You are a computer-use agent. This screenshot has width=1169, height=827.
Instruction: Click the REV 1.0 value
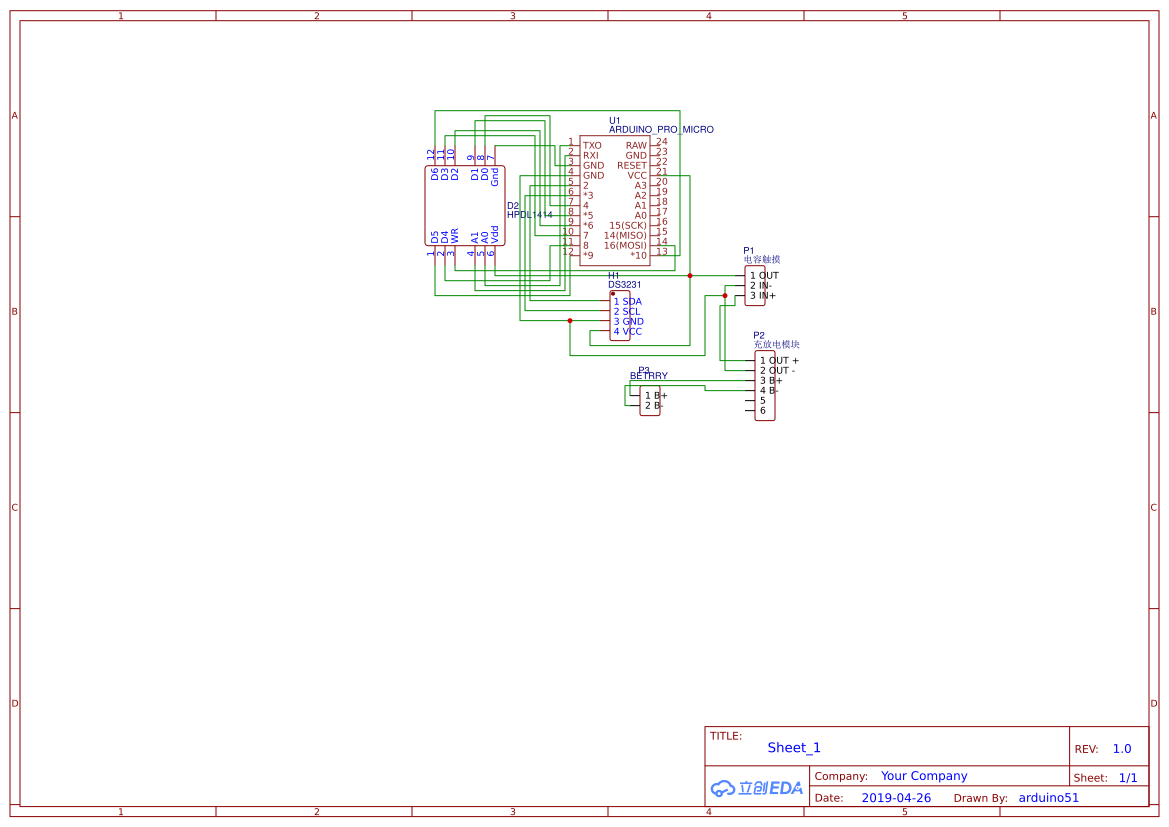point(1122,749)
